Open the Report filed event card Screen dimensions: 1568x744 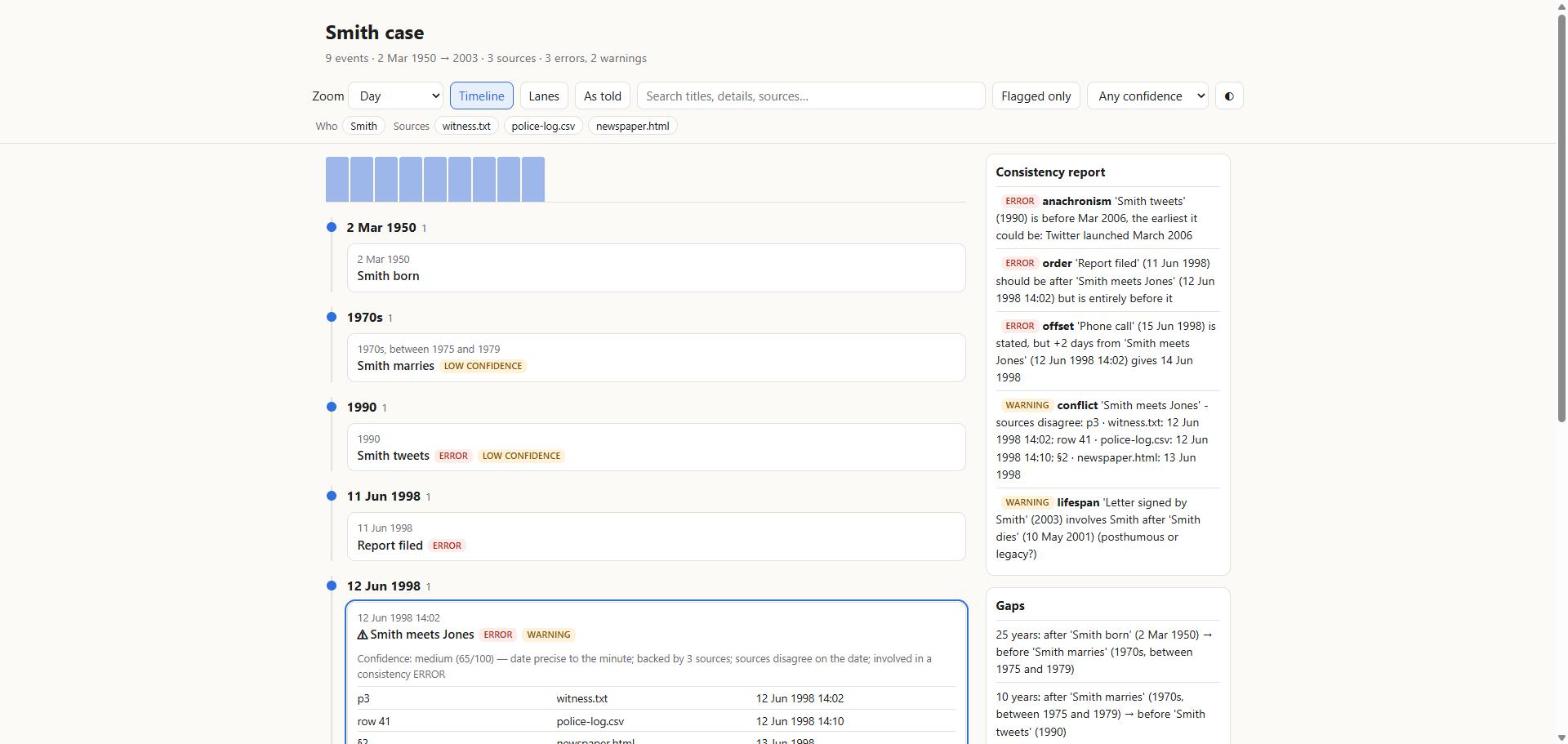click(656, 536)
